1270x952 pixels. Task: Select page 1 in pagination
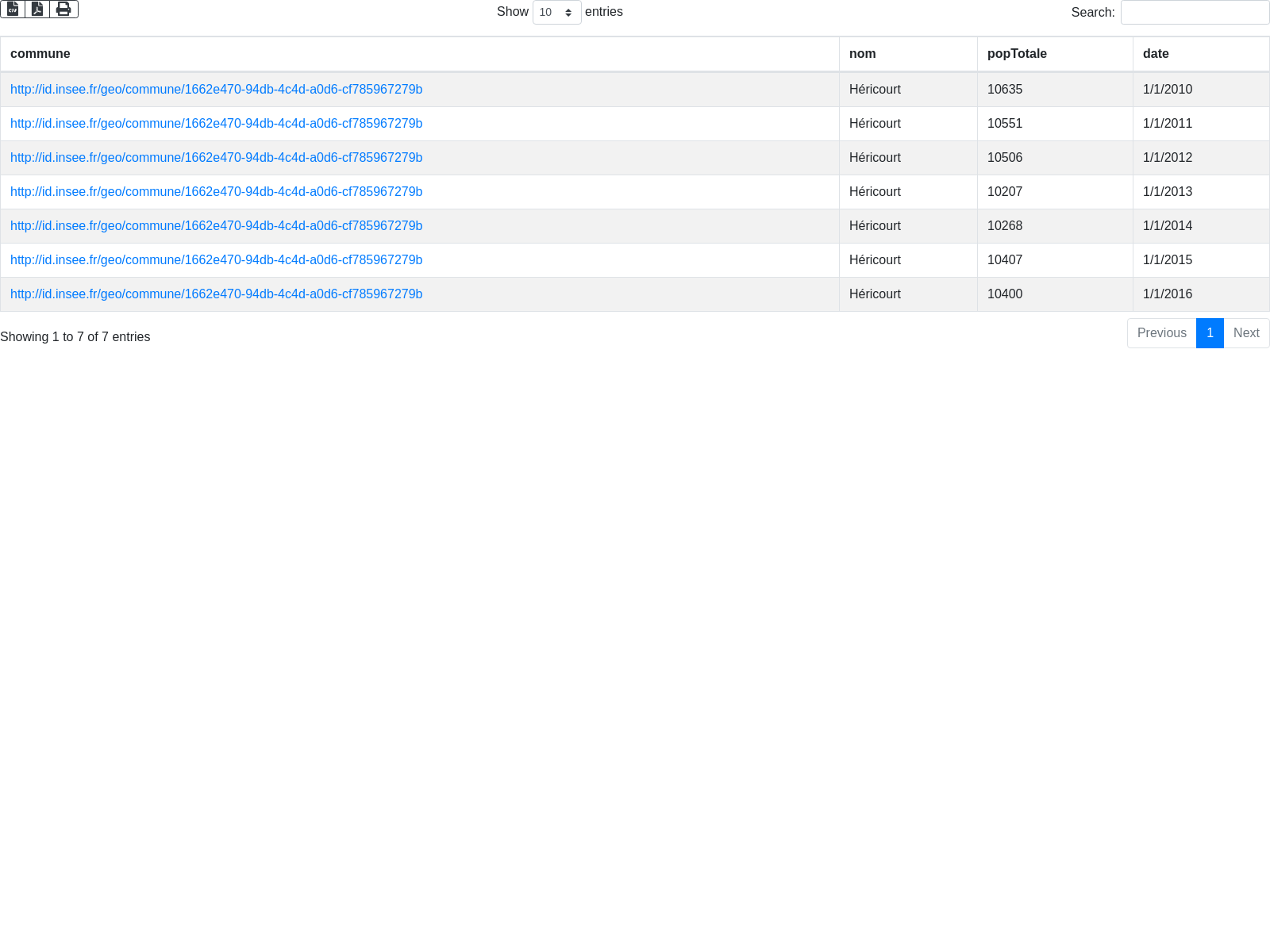pyautogui.click(x=1210, y=333)
